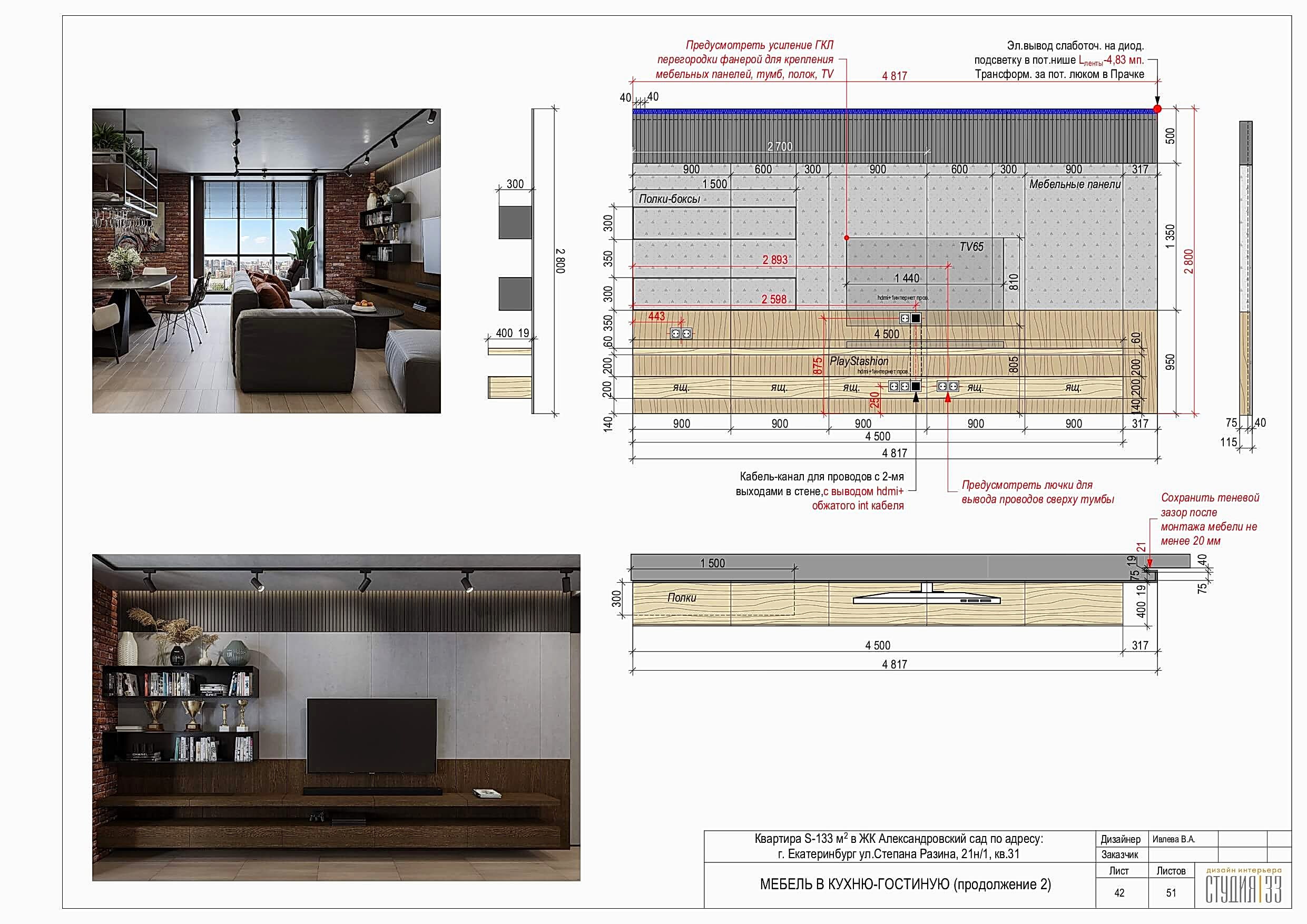Click the PlayStashion label in the elevation
Viewport: 1307px width, 924px height.
tap(859, 361)
